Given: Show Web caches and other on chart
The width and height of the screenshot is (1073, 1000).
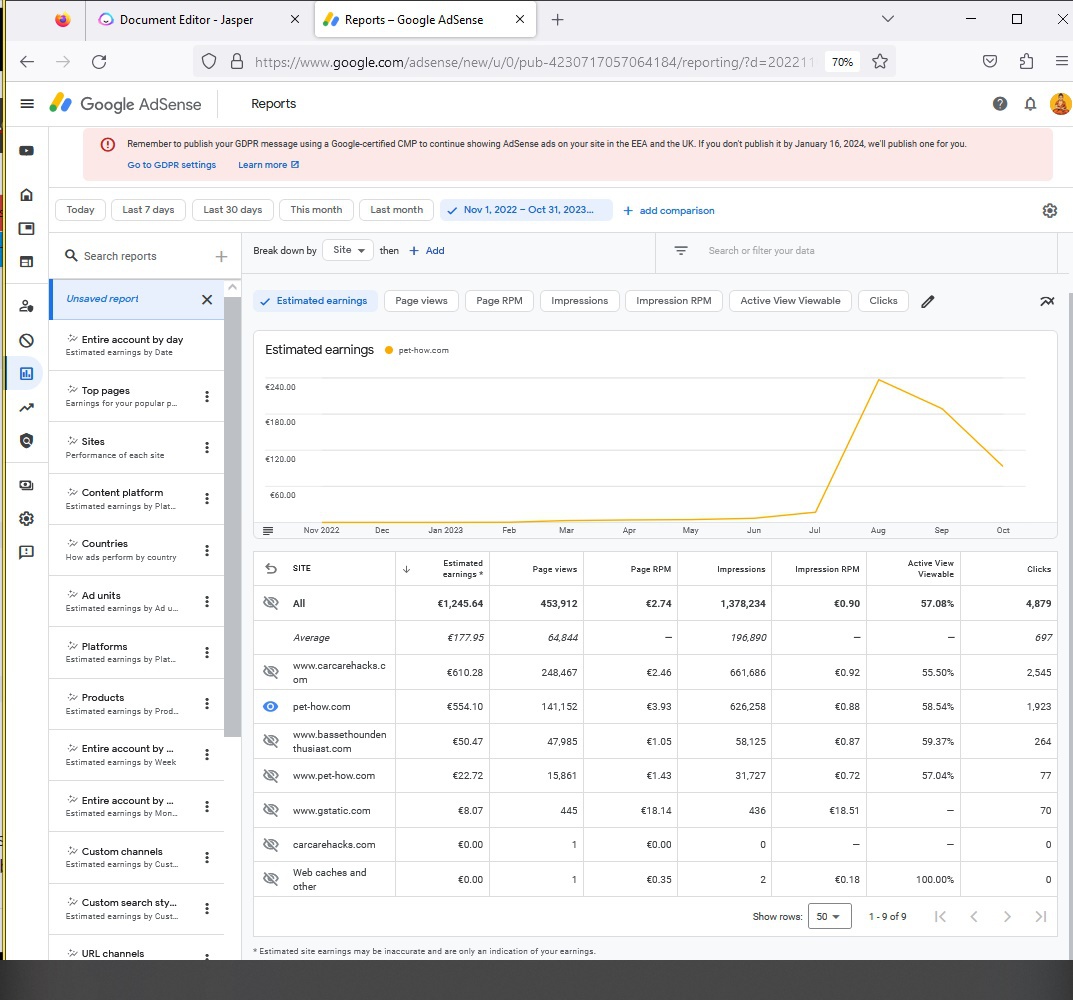Looking at the screenshot, I should (x=271, y=879).
